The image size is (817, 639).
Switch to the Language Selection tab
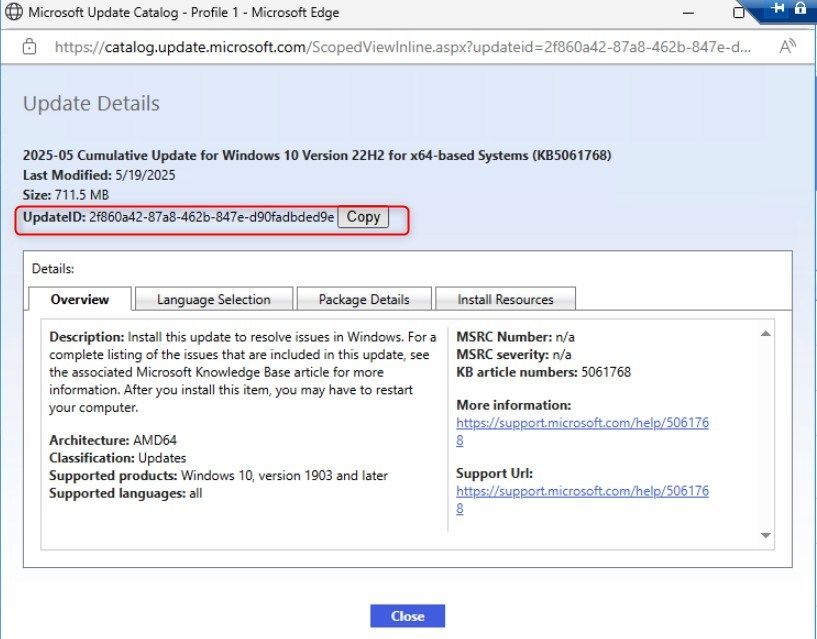213,299
